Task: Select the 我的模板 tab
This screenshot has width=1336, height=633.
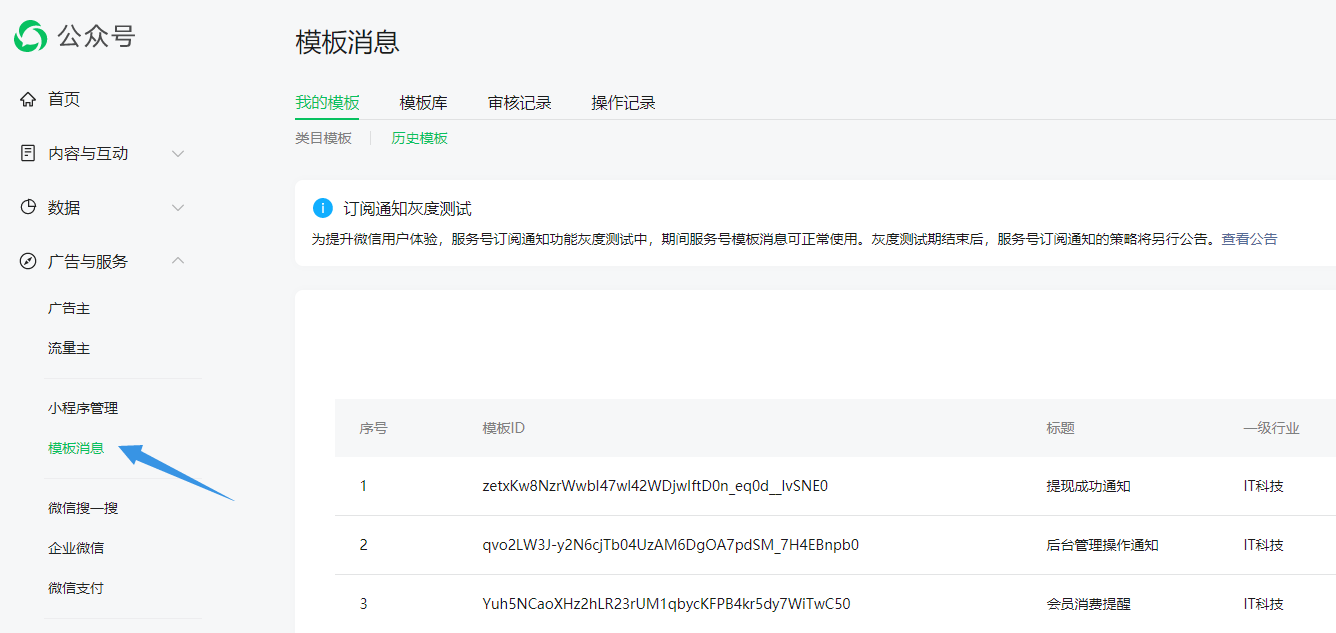Action: (327, 103)
